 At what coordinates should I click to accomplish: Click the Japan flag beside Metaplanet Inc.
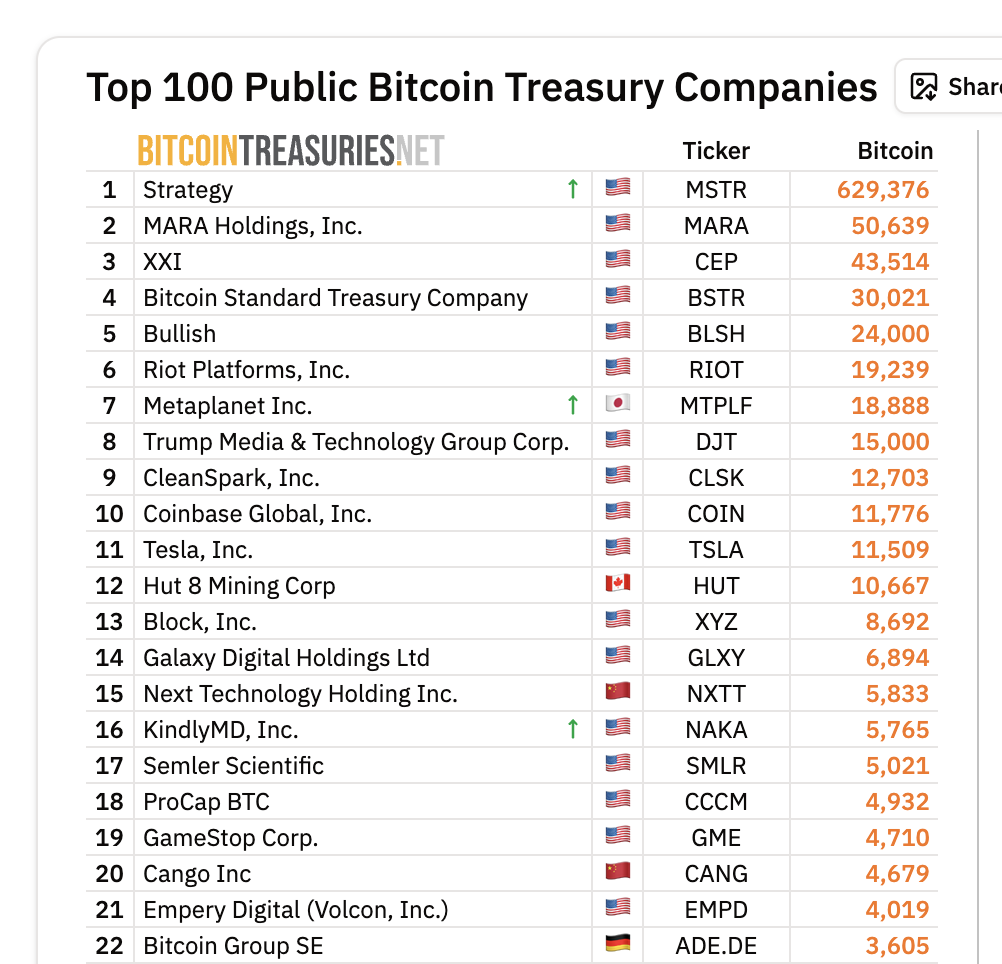[617, 404]
